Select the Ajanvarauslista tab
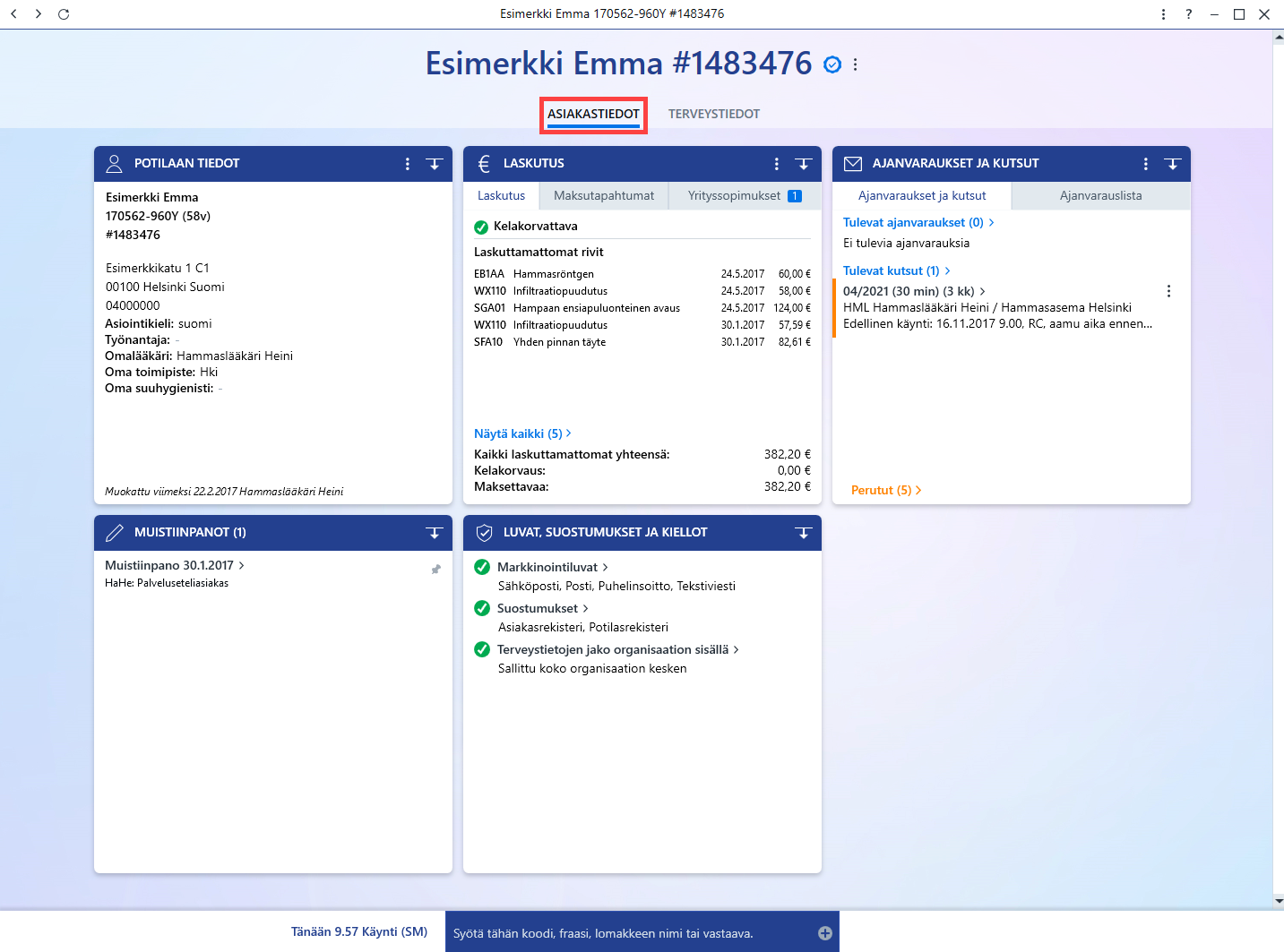Screen dimensions: 1284x952 coord(1101,195)
